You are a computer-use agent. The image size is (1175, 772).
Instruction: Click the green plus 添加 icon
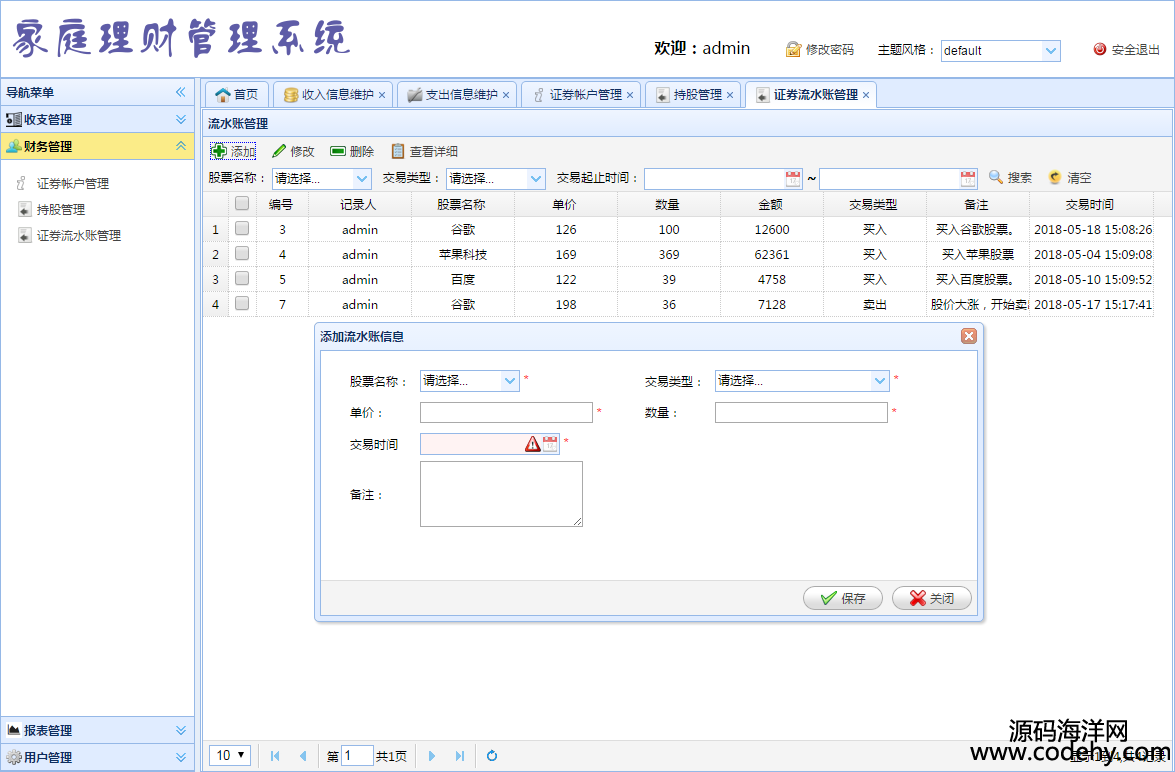tap(219, 151)
